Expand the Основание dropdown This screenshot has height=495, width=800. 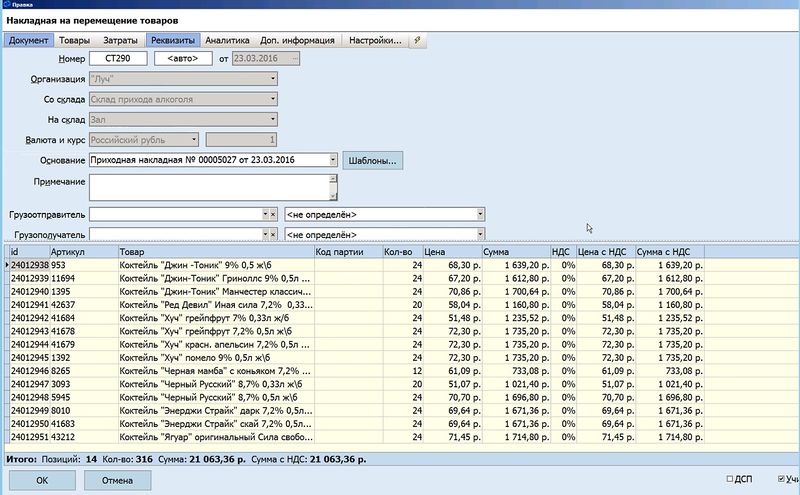pos(333,160)
